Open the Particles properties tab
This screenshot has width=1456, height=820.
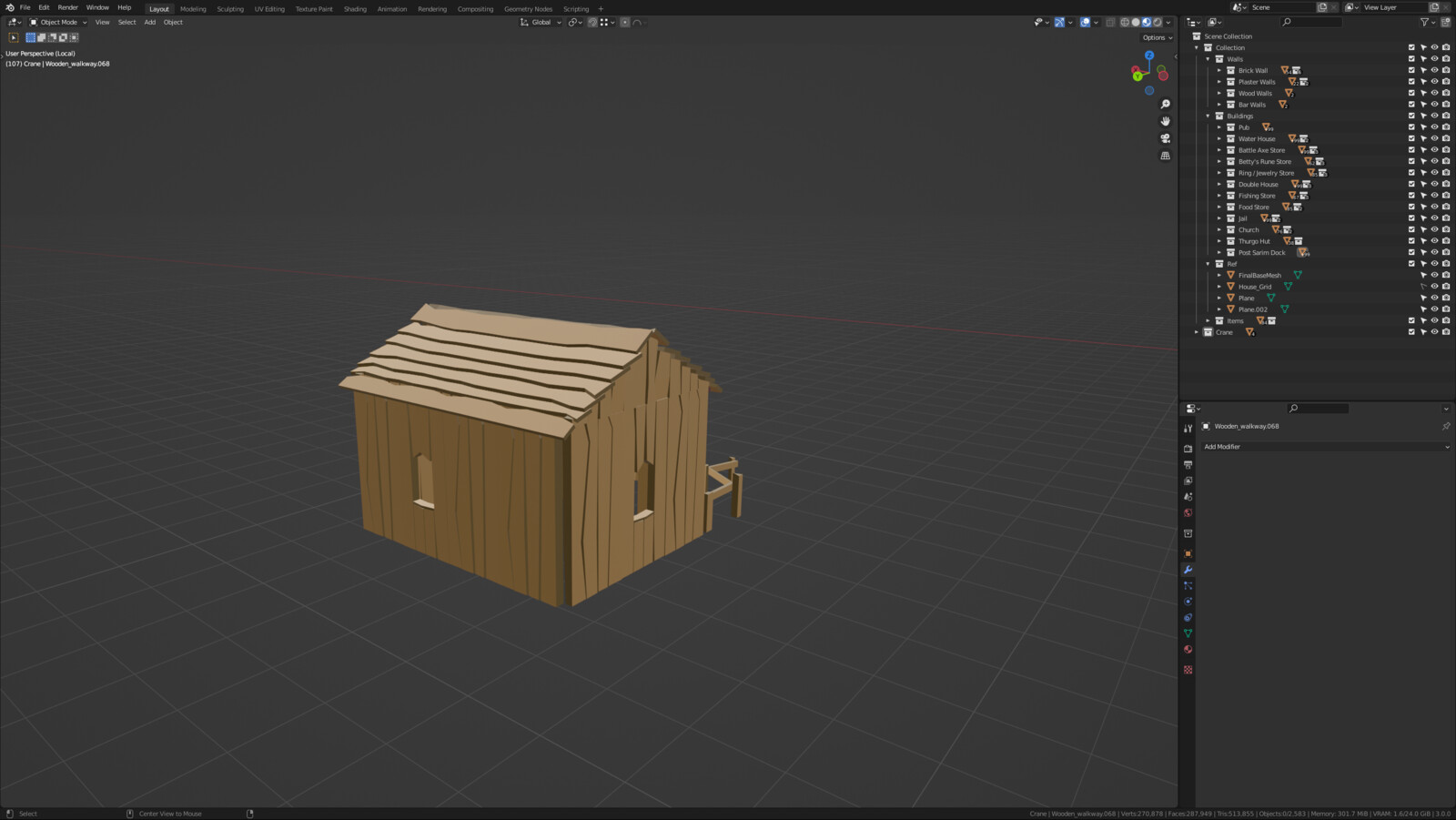(x=1188, y=585)
